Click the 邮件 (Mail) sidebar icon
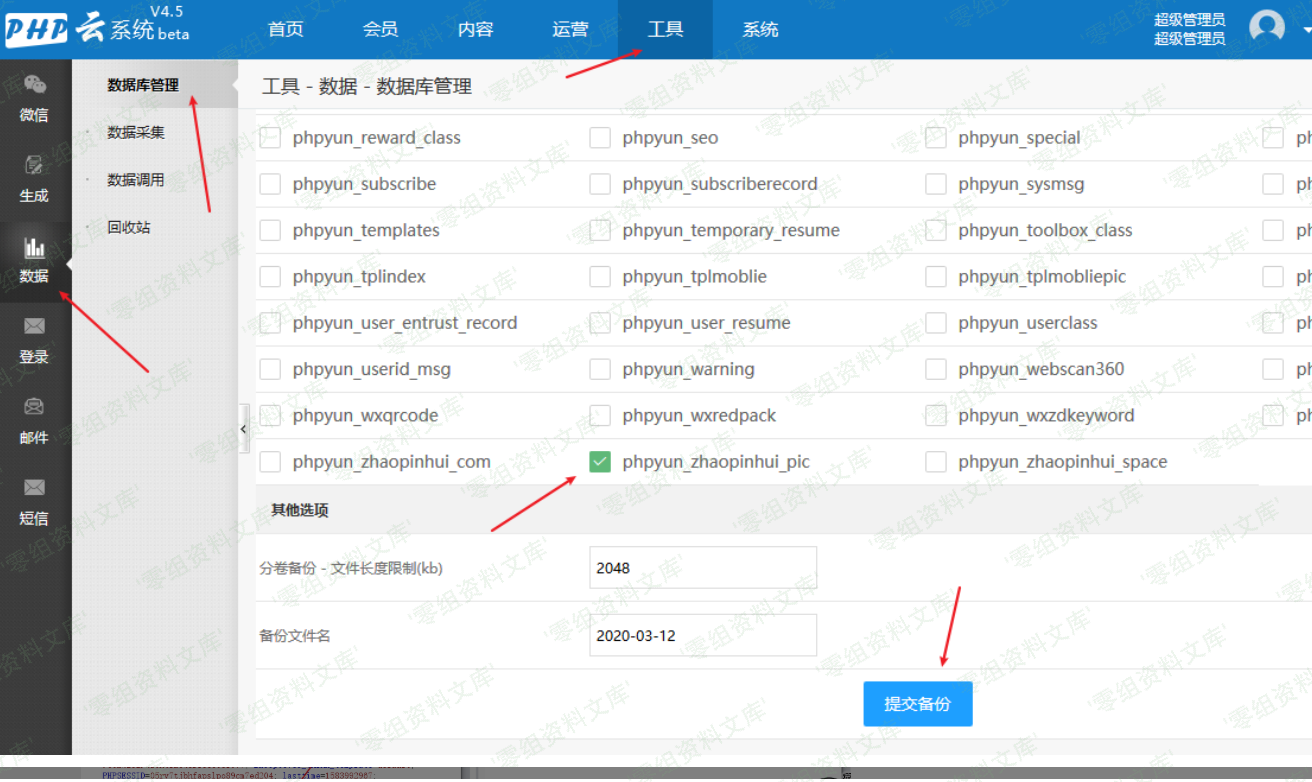The height and width of the screenshot is (782, 1312). (34, 408)
